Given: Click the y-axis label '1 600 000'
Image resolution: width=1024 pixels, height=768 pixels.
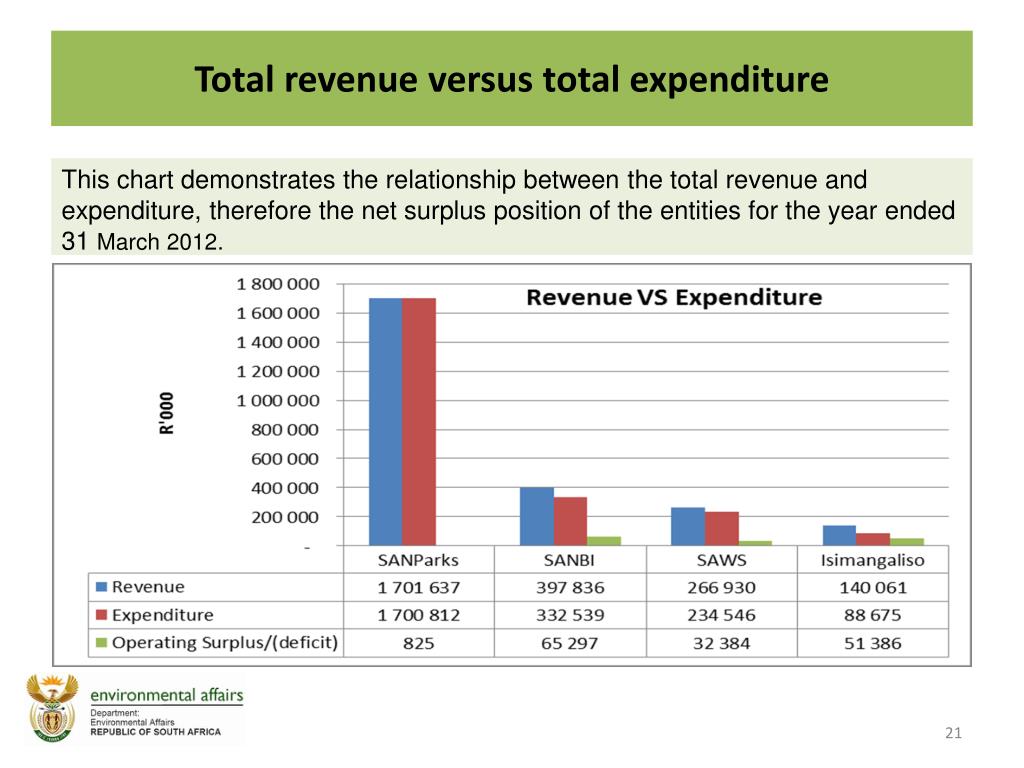Looking at the screenshot, I should [x=278, y=313].
